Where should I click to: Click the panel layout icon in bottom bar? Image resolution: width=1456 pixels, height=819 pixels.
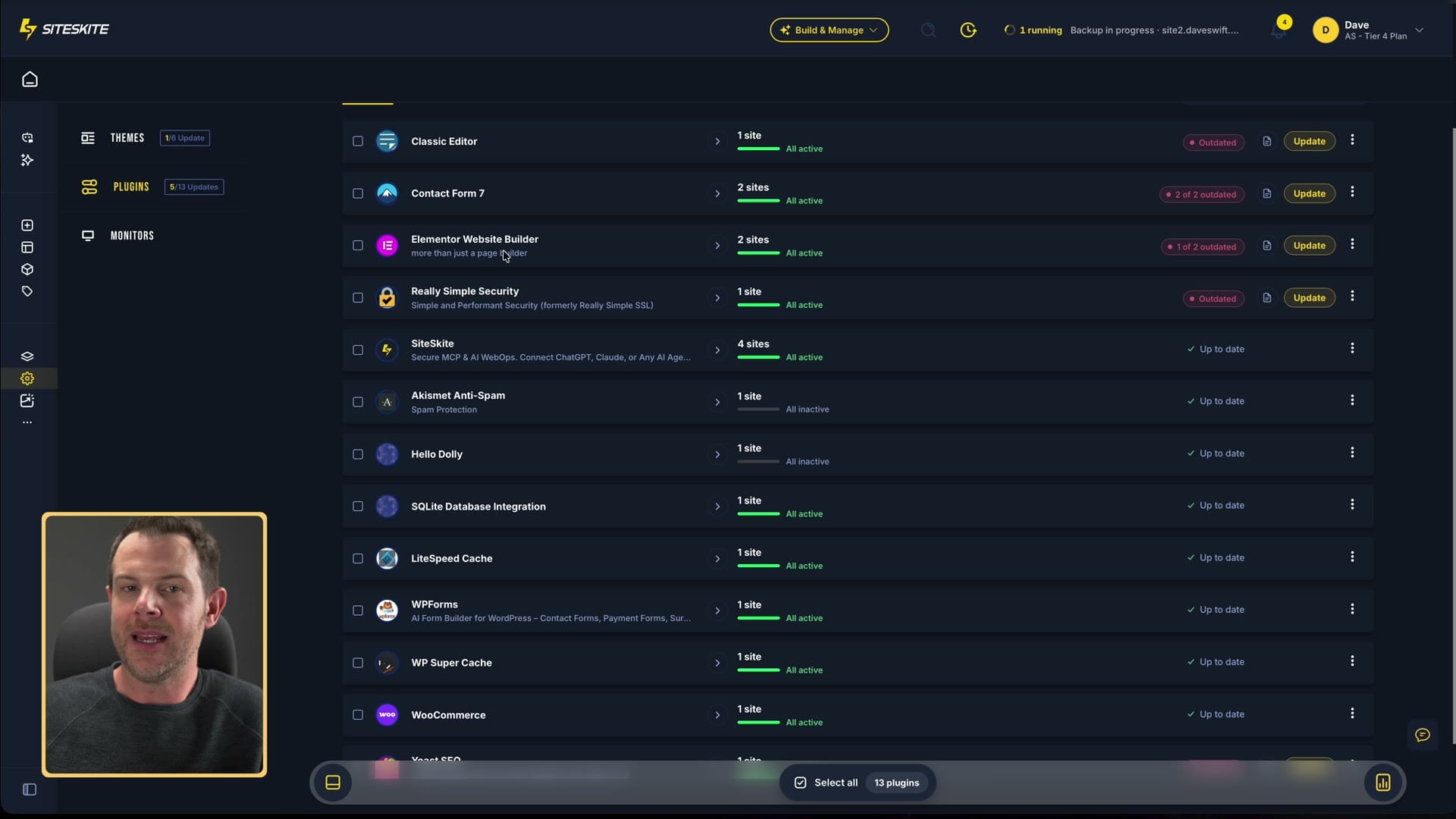click(x=333, y=783)
